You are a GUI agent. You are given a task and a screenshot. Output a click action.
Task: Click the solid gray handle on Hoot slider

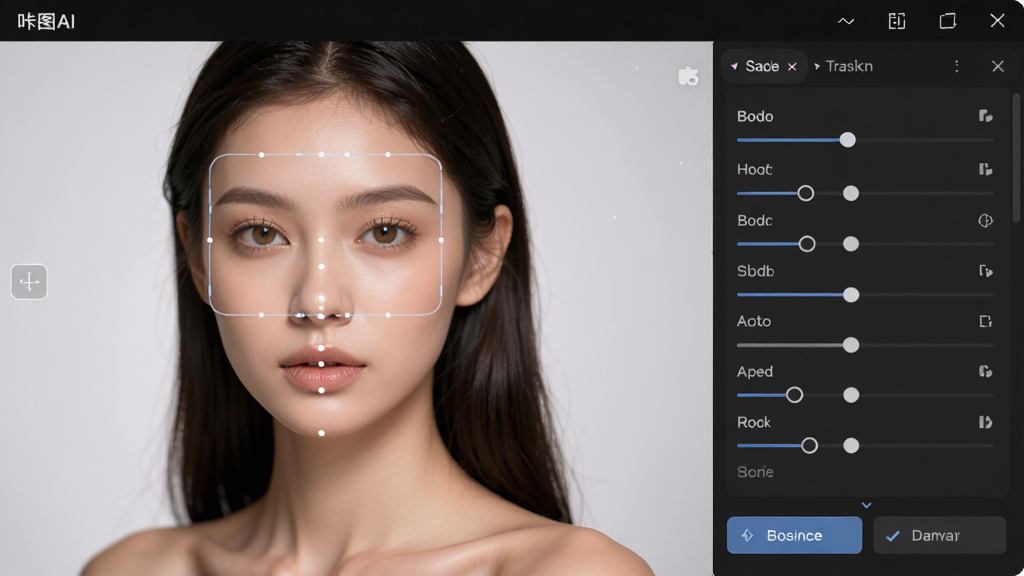851,193
